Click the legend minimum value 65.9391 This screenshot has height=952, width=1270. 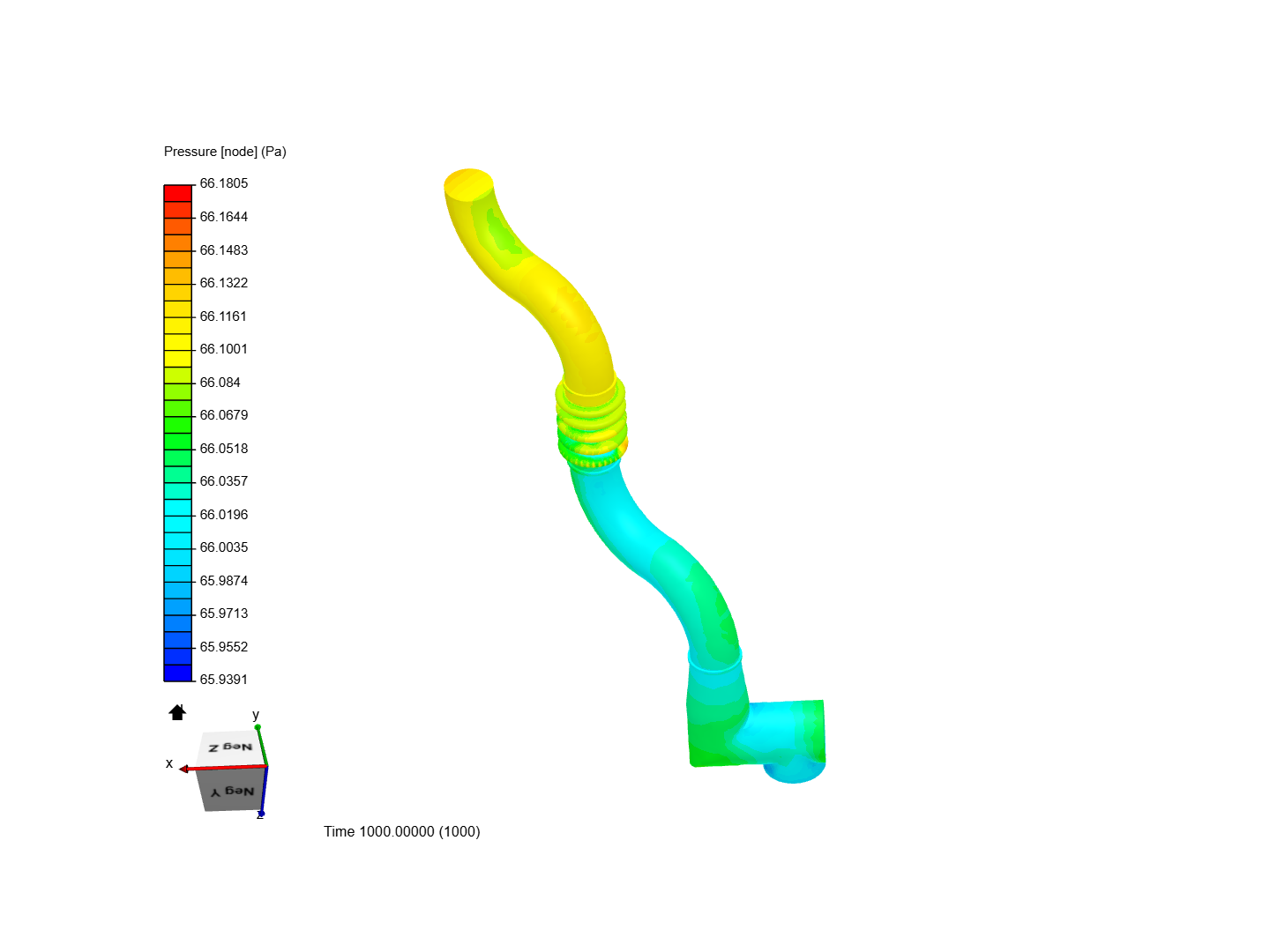224,680
